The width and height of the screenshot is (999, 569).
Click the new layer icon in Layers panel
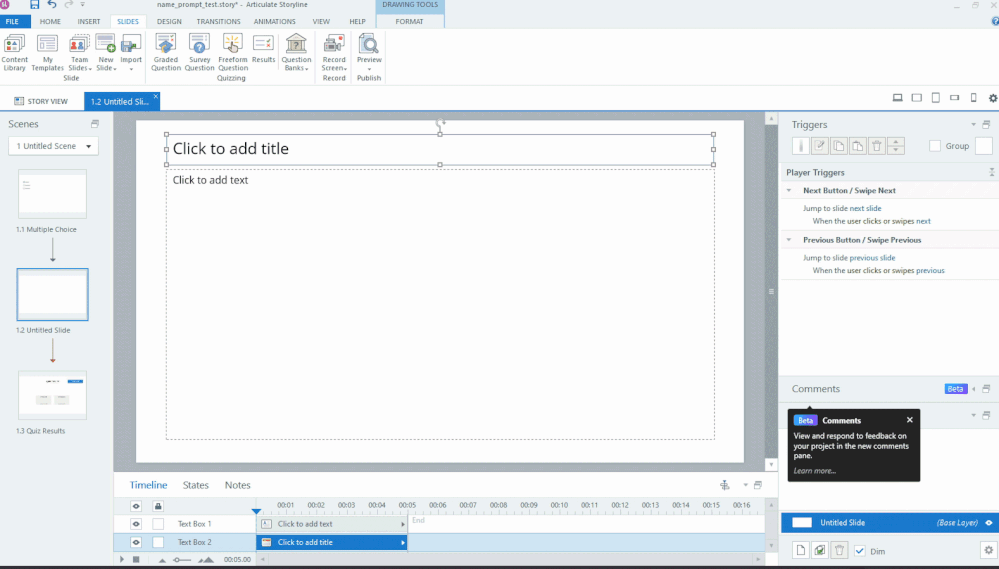[801, 550]
